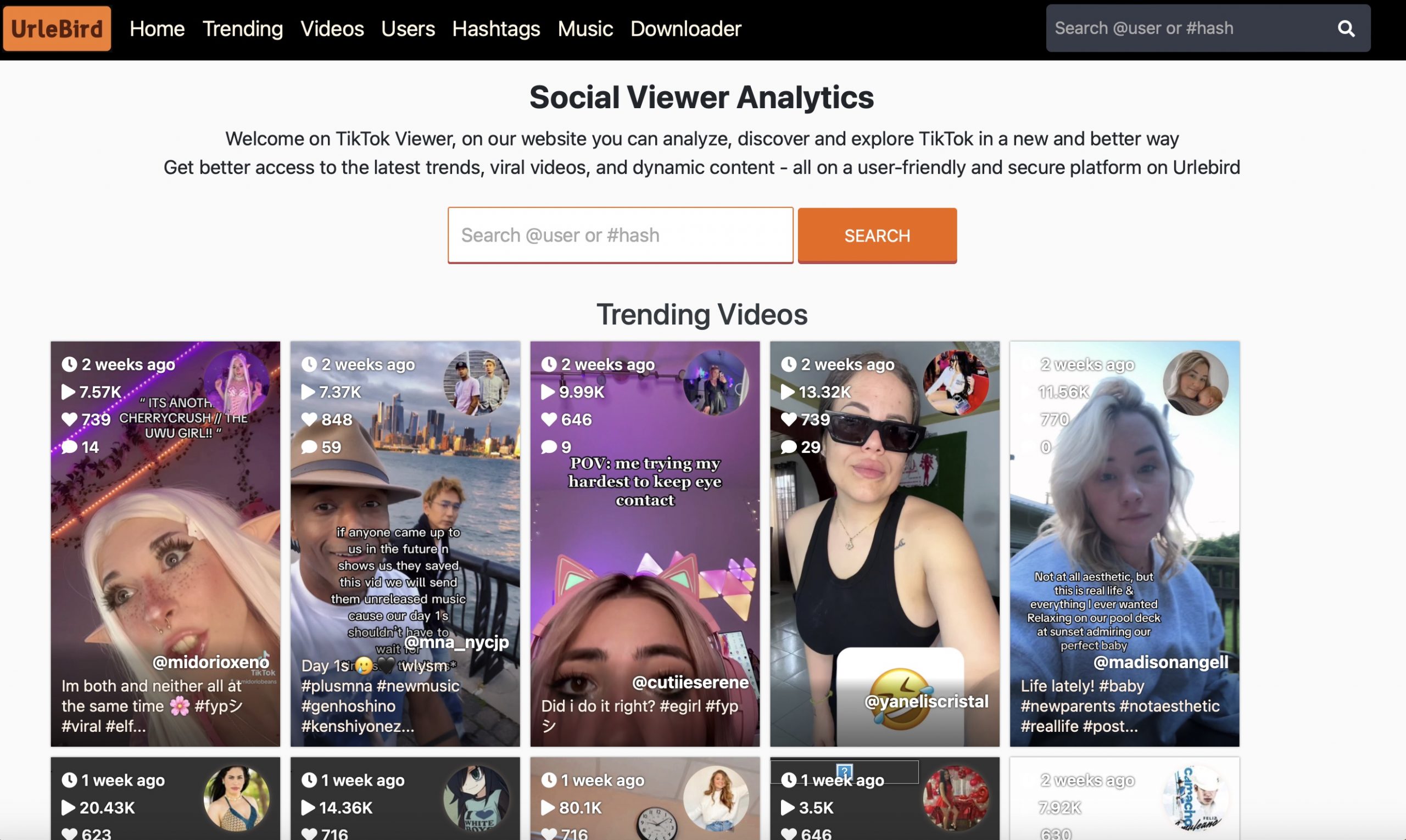Click the play icon beside 7.37K
1406x840 pixels.
(308, 391)
